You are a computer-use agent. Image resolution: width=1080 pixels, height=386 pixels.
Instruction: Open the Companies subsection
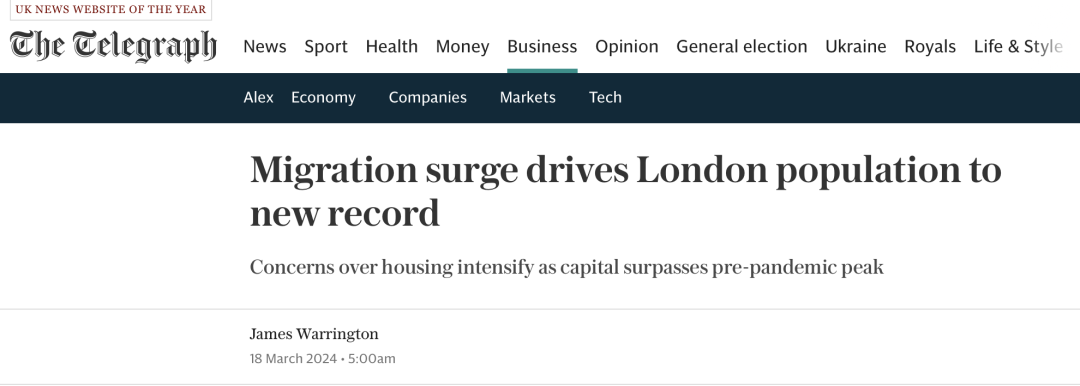[428, 97]
